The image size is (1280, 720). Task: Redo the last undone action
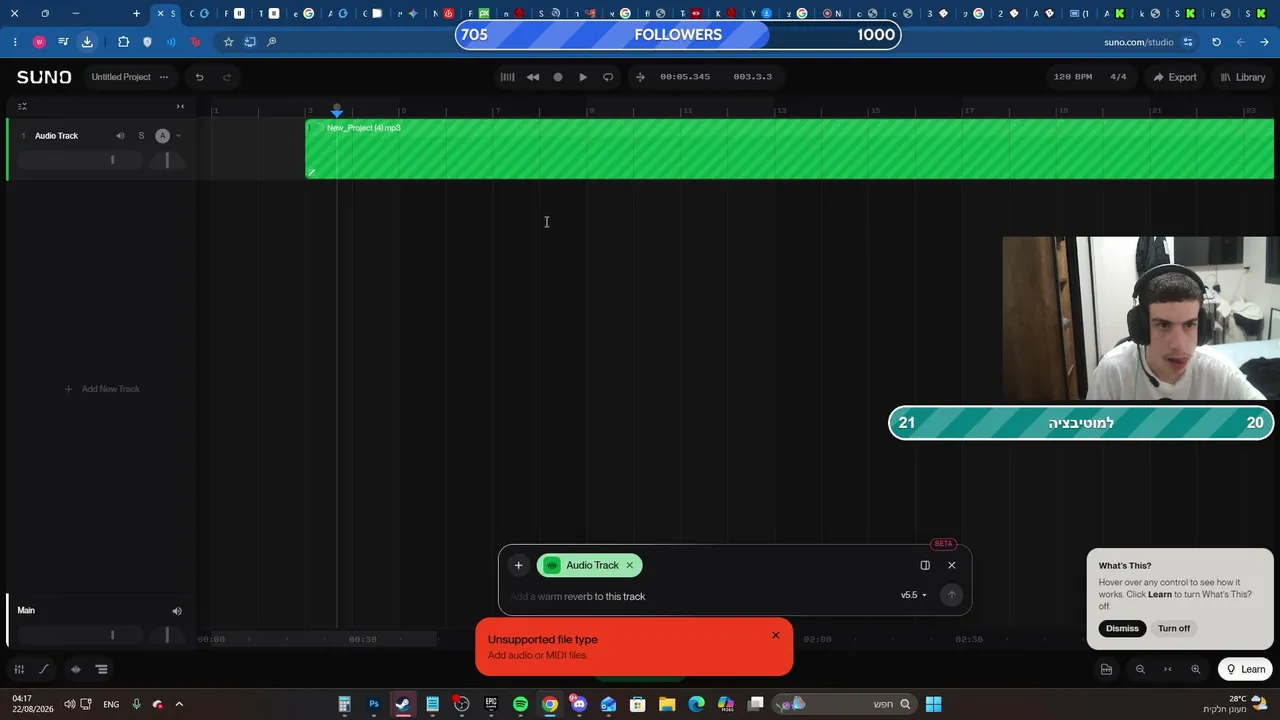[x=227, y=77]
